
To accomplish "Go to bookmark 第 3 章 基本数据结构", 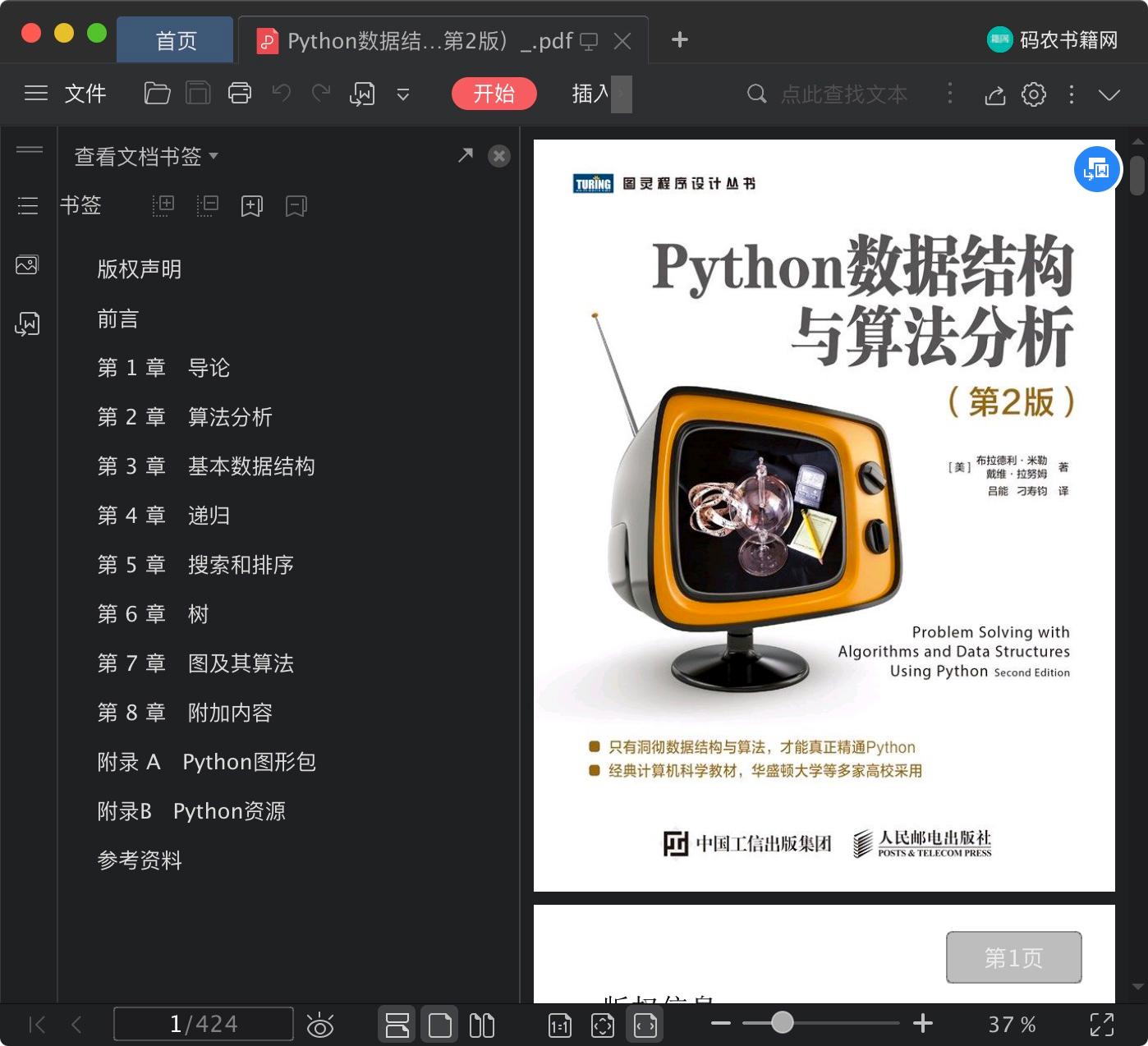I will point(206,466).
